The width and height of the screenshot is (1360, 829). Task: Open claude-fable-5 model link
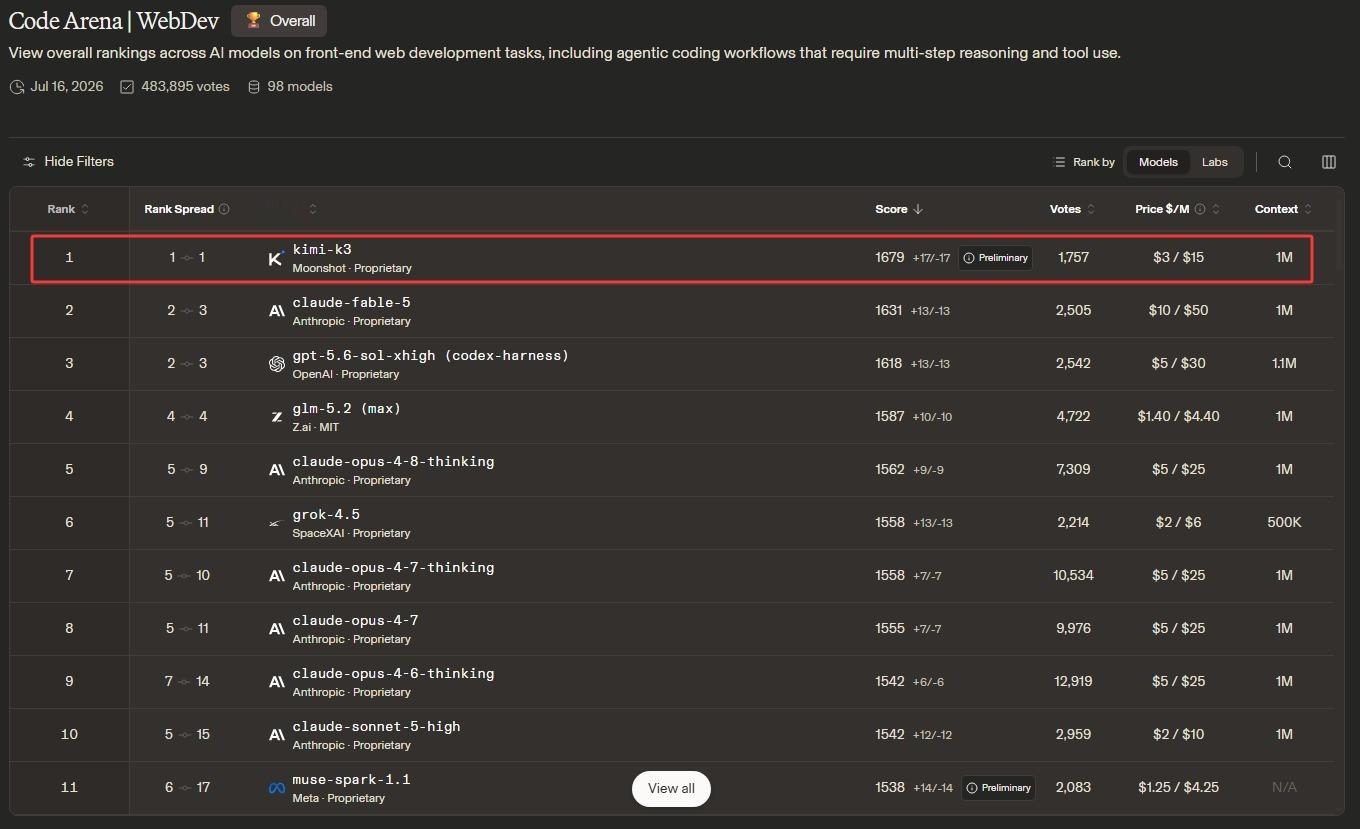coord(351,302)
